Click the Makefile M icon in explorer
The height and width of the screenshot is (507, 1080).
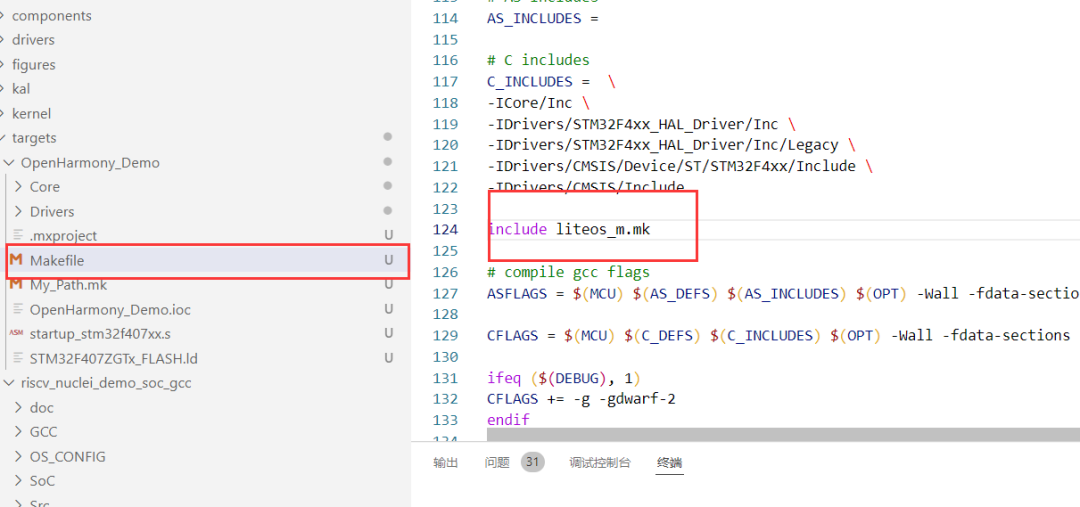(17, 260)
